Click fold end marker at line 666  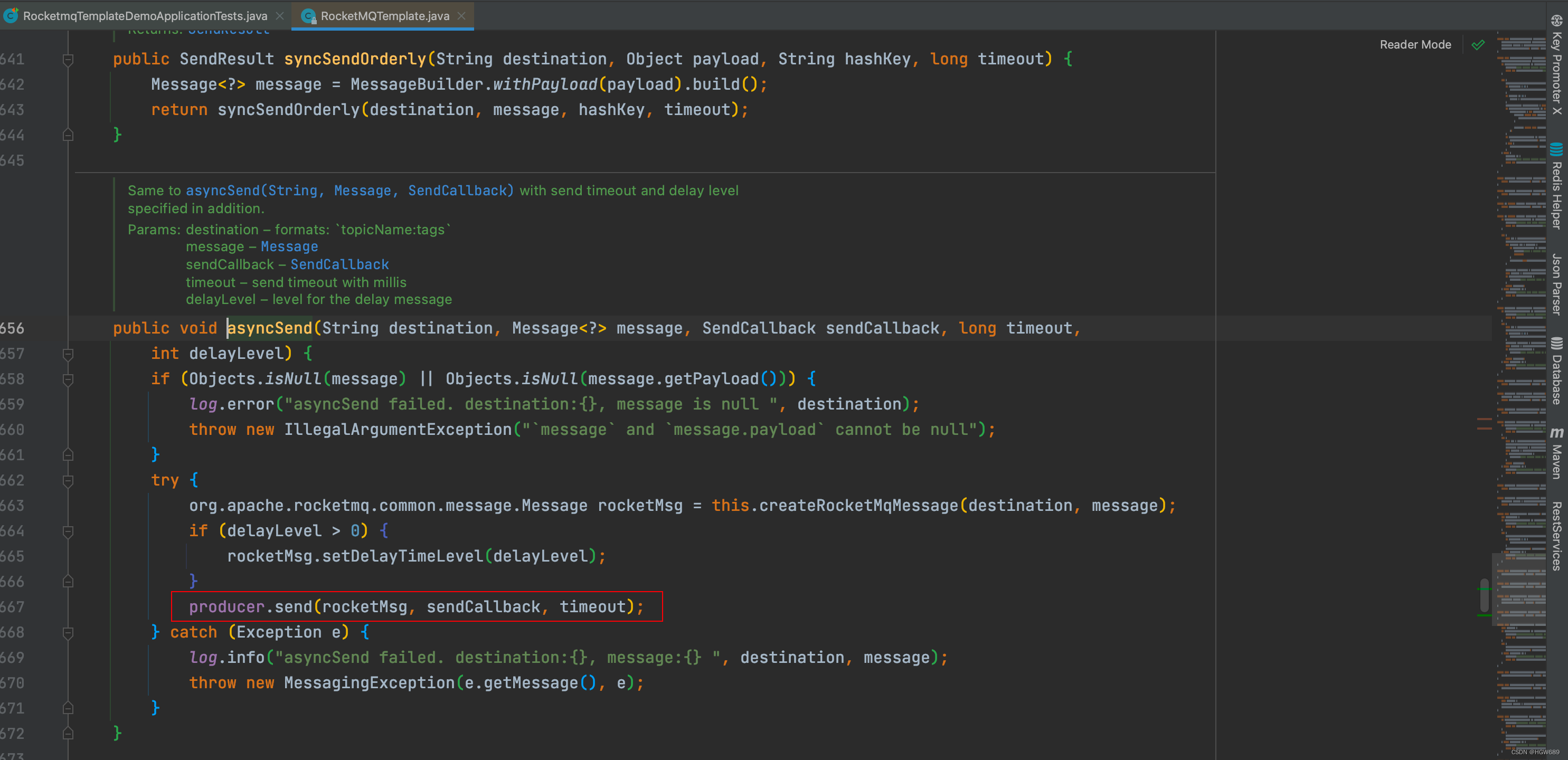[x=68, y=582]
